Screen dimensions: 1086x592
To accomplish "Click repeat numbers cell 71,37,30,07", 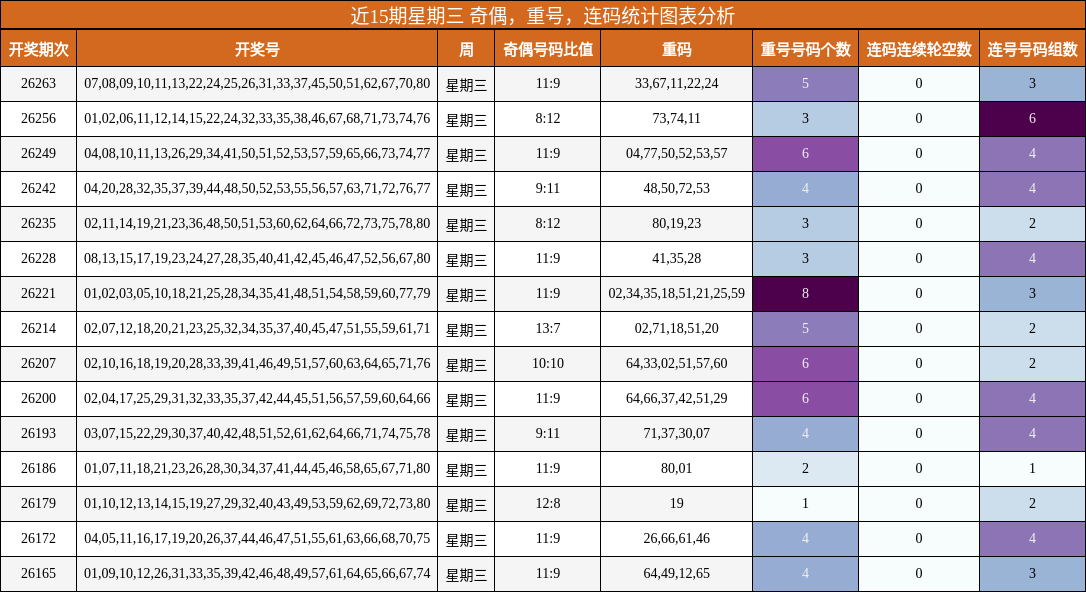I will [677, 433].
